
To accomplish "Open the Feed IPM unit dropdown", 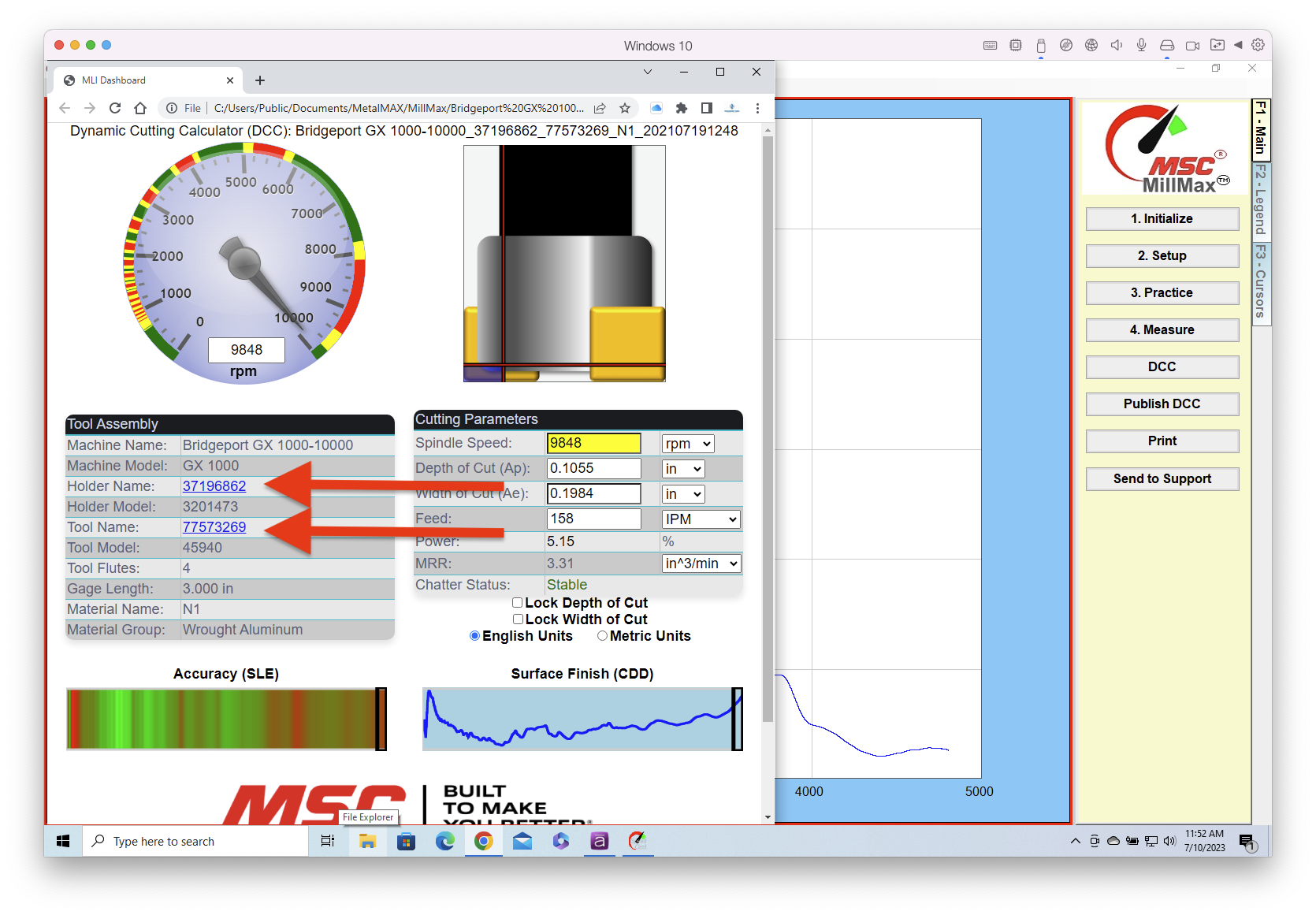I will [701, 519].
